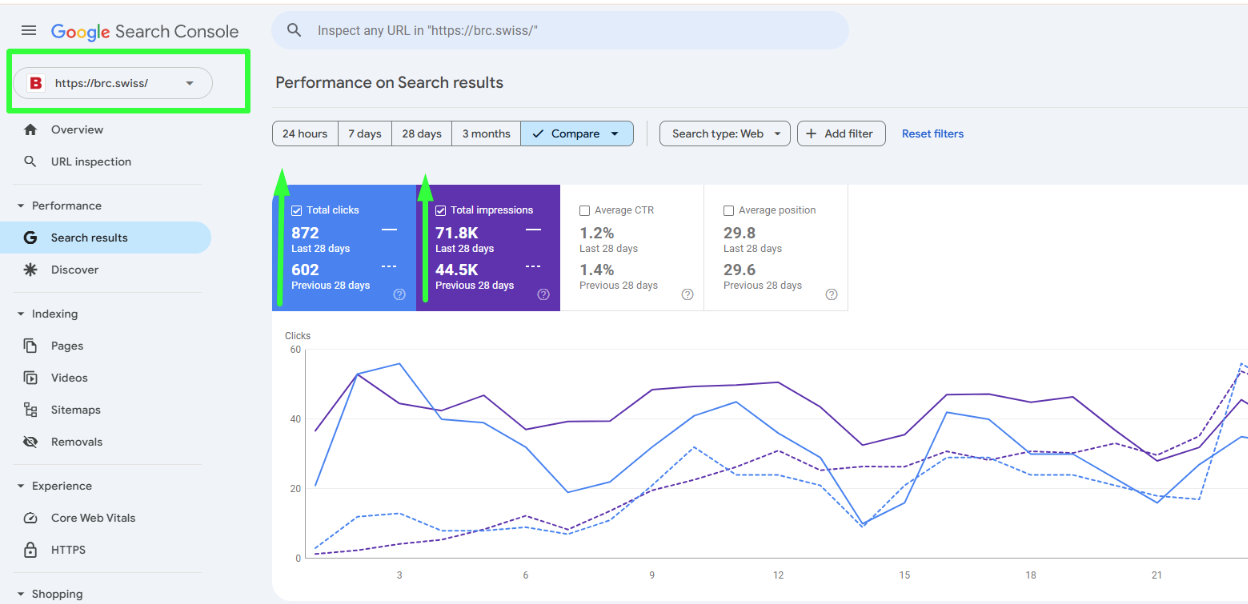Viewport: 1248px width, 604px height.
Task: Click the Core Web Vitals gauge icon
Action: [x=30, y=518]
